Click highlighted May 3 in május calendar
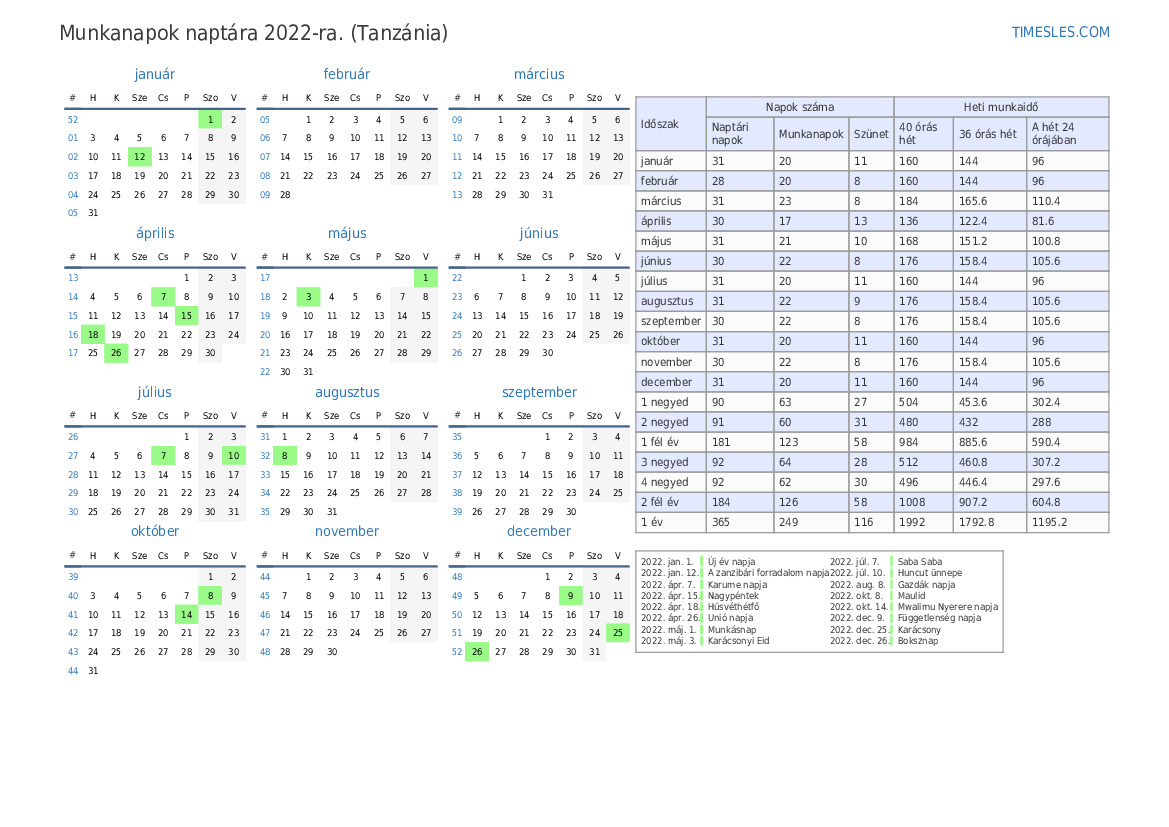The width and height of the screenshot is (1169, 827). [x=308, y=296]
